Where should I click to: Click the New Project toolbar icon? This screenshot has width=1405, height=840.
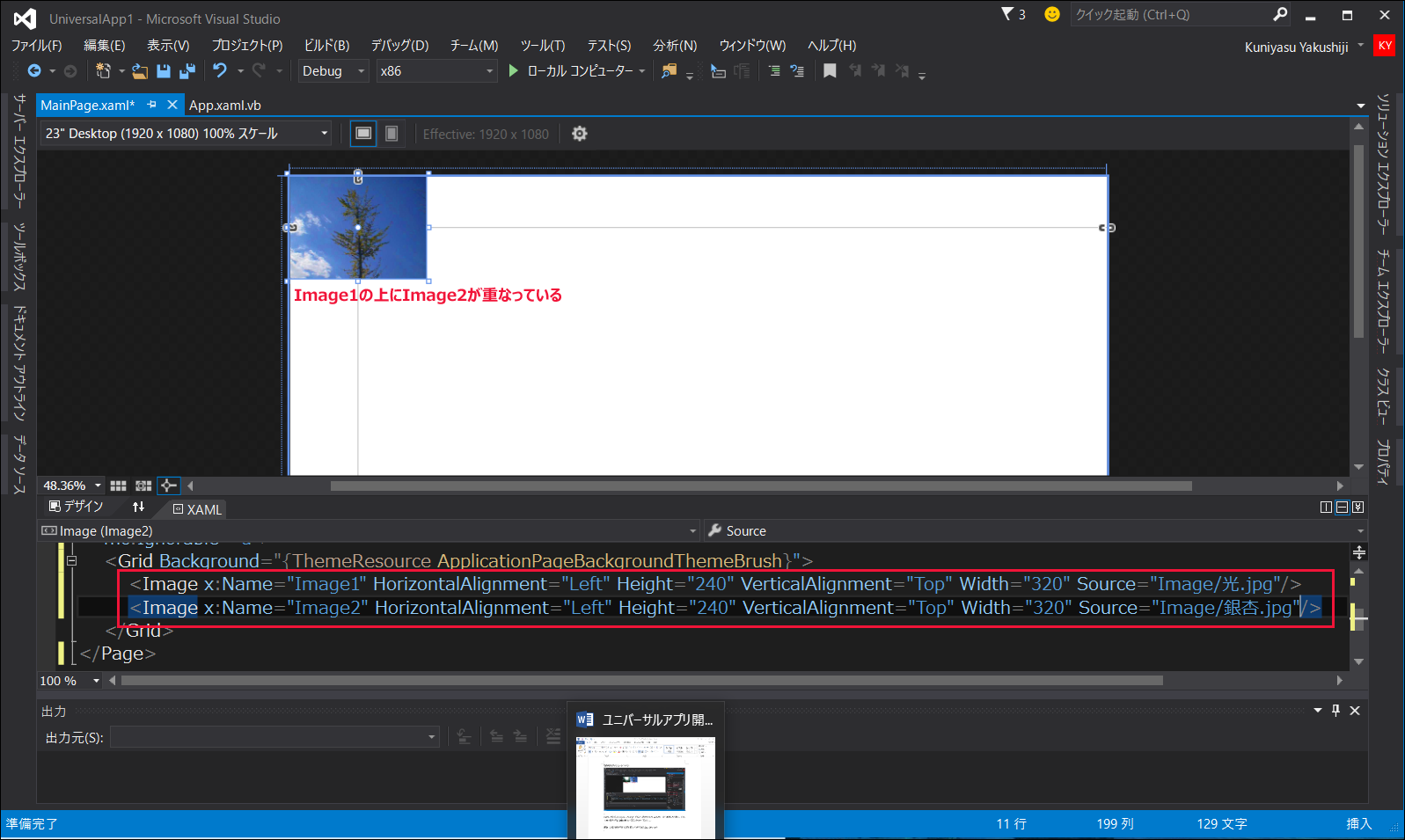pos(103,71)
